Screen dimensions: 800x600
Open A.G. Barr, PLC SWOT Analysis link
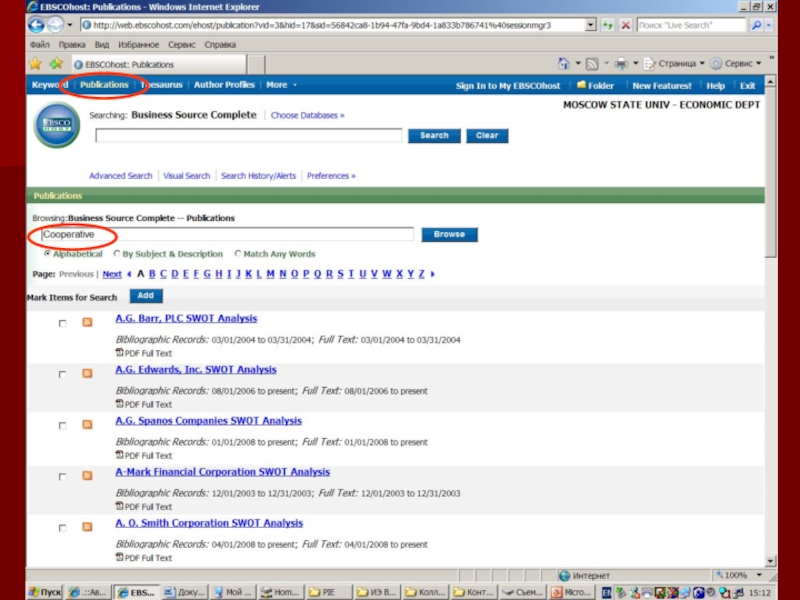(186, 318)
